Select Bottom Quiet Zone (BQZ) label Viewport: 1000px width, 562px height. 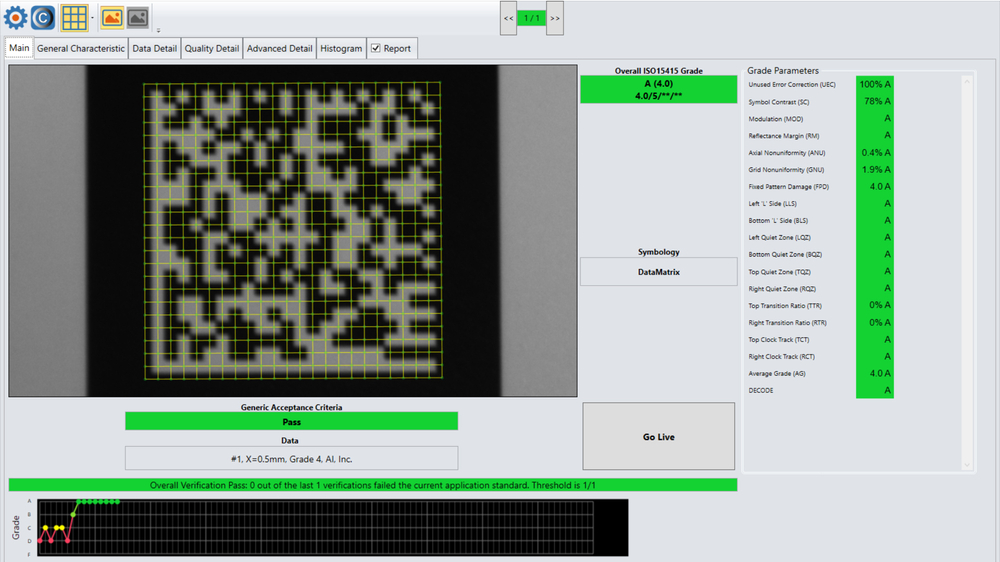click(785, 255)
